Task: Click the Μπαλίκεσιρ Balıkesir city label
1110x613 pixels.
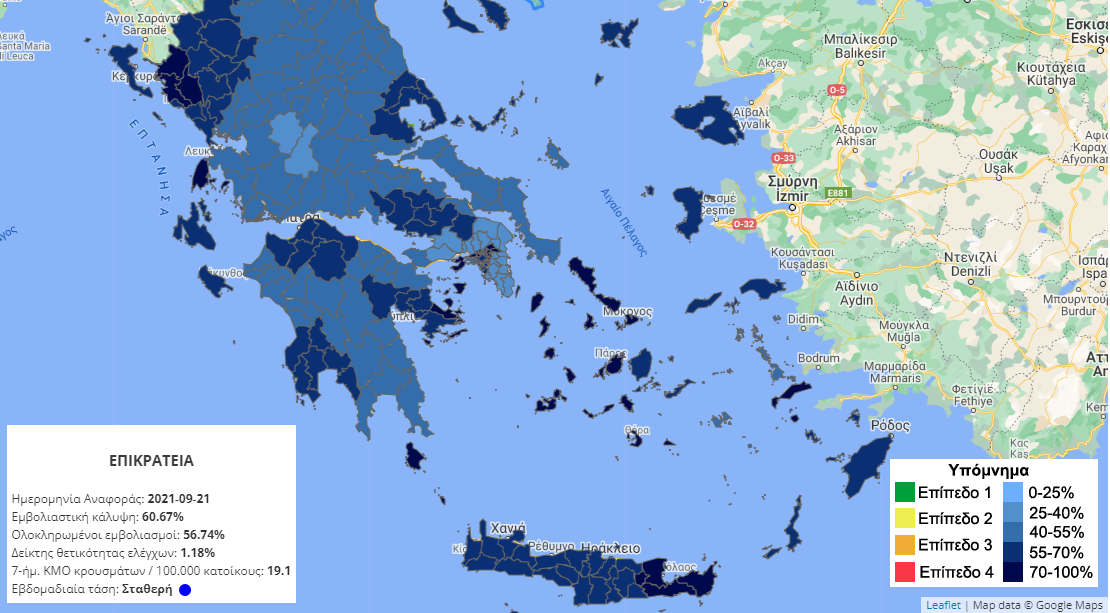Action: [860, 46]
